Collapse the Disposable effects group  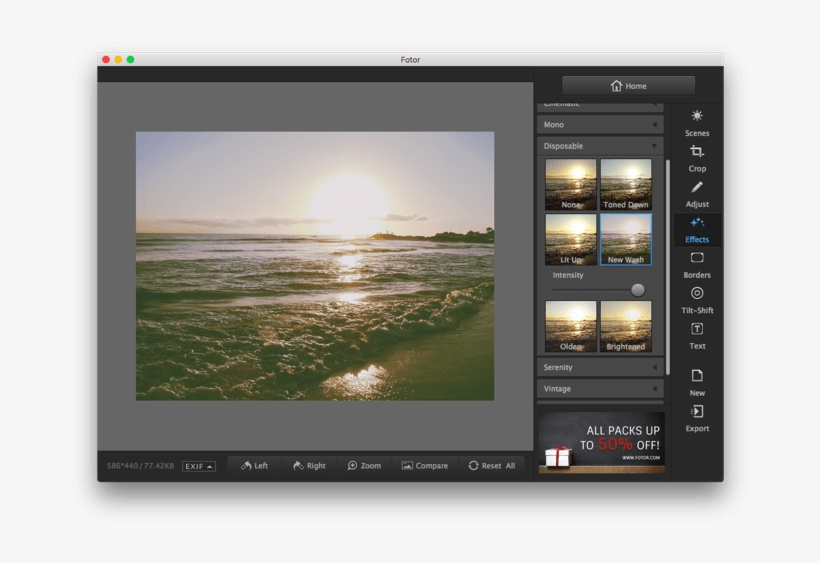600,146
